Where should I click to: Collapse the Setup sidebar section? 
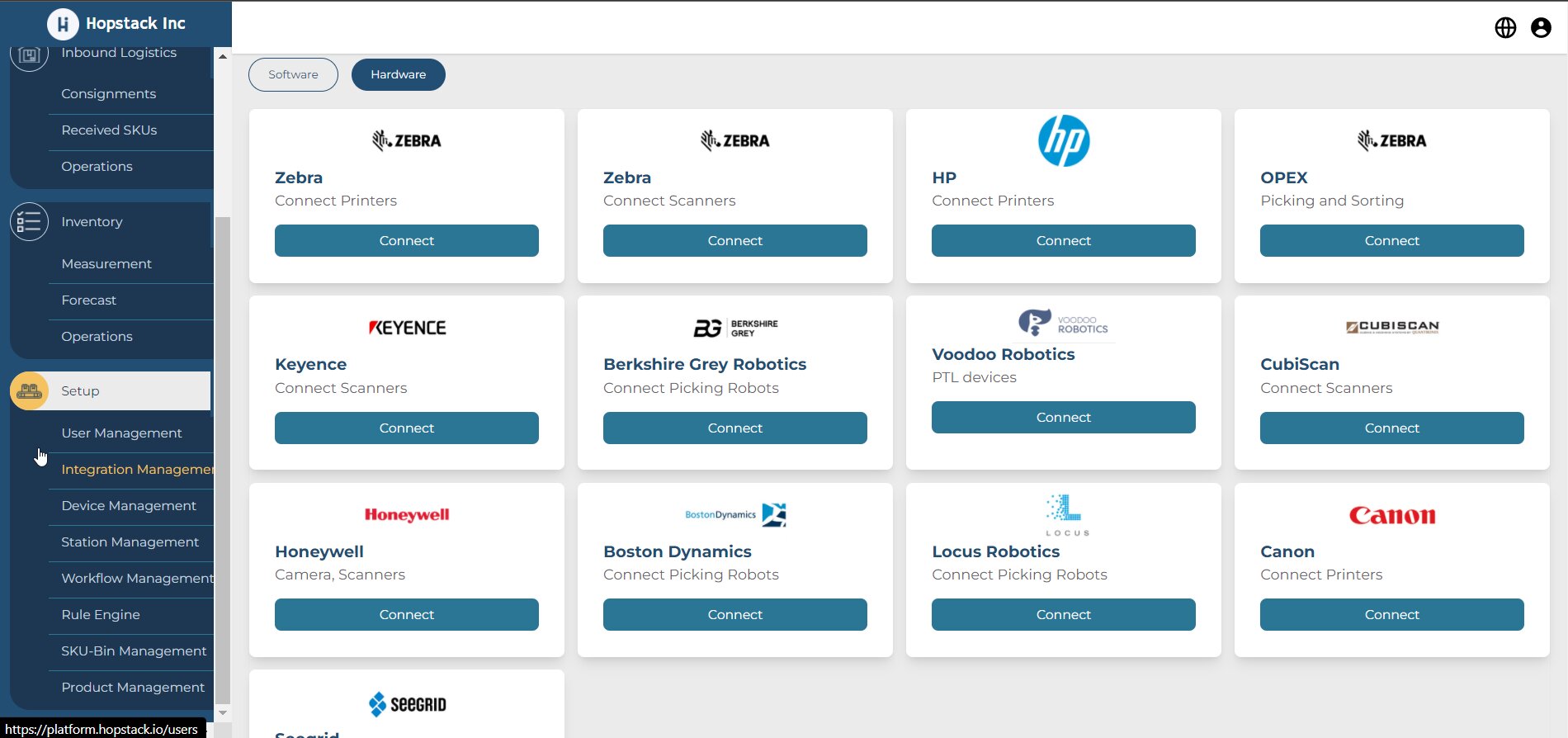80,391
